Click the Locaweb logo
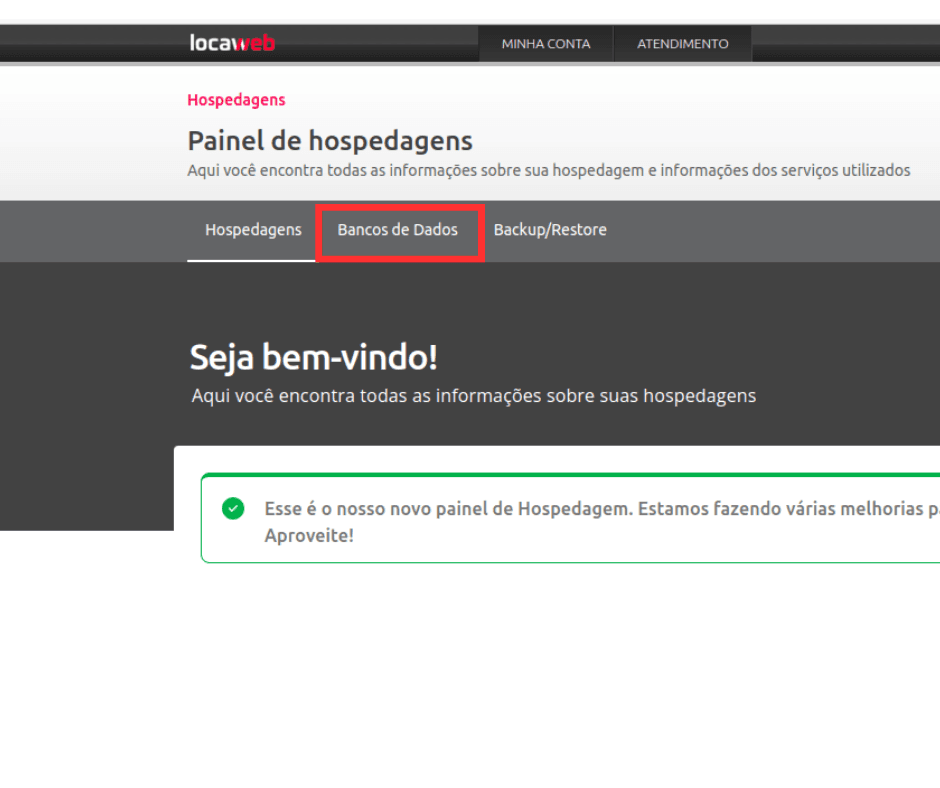Viewport: 940px width, 788px height. point(232,43)
